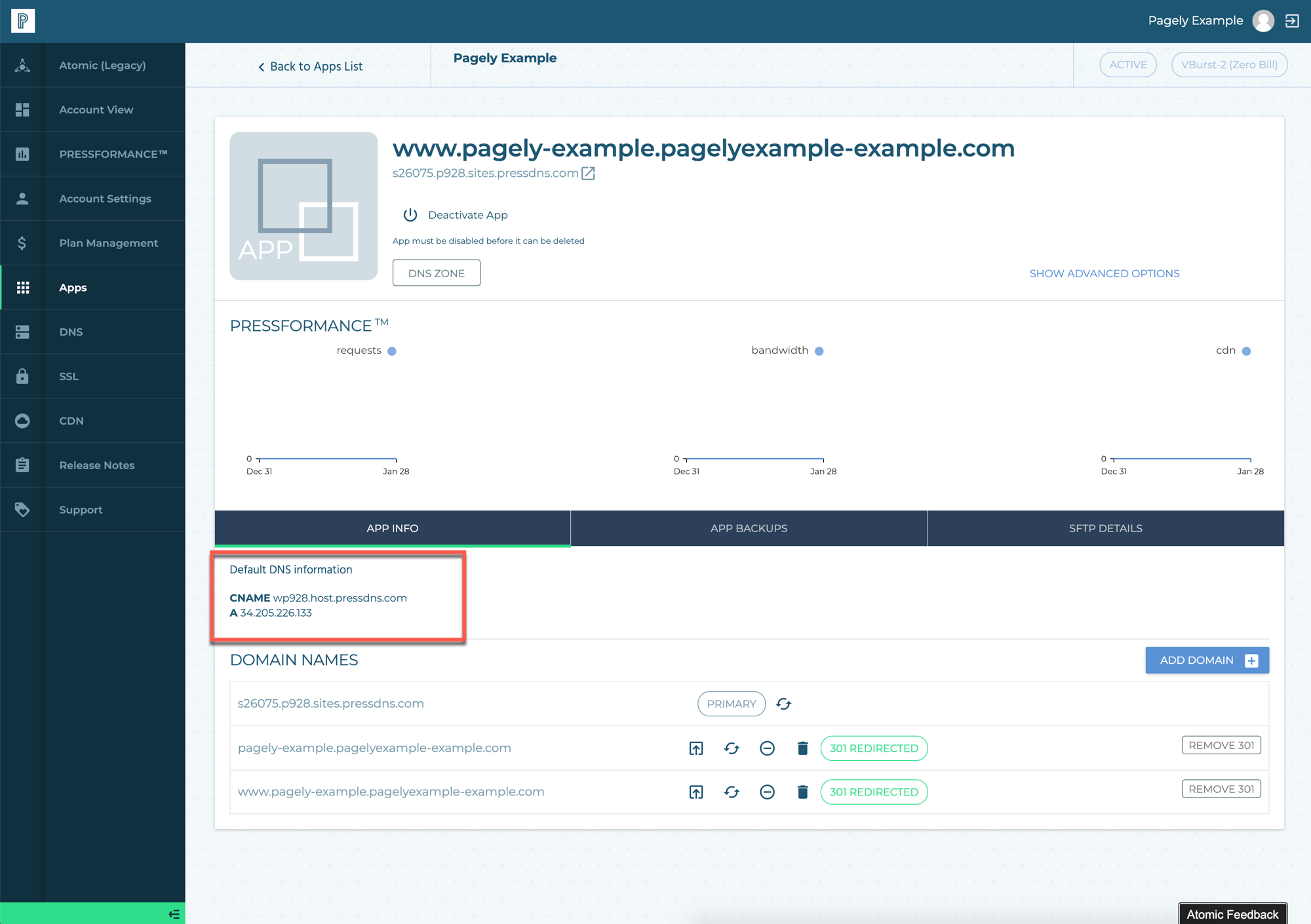
Task: Open PRESSFORMANCE™ menu item
Action: (x=113, y=154)
